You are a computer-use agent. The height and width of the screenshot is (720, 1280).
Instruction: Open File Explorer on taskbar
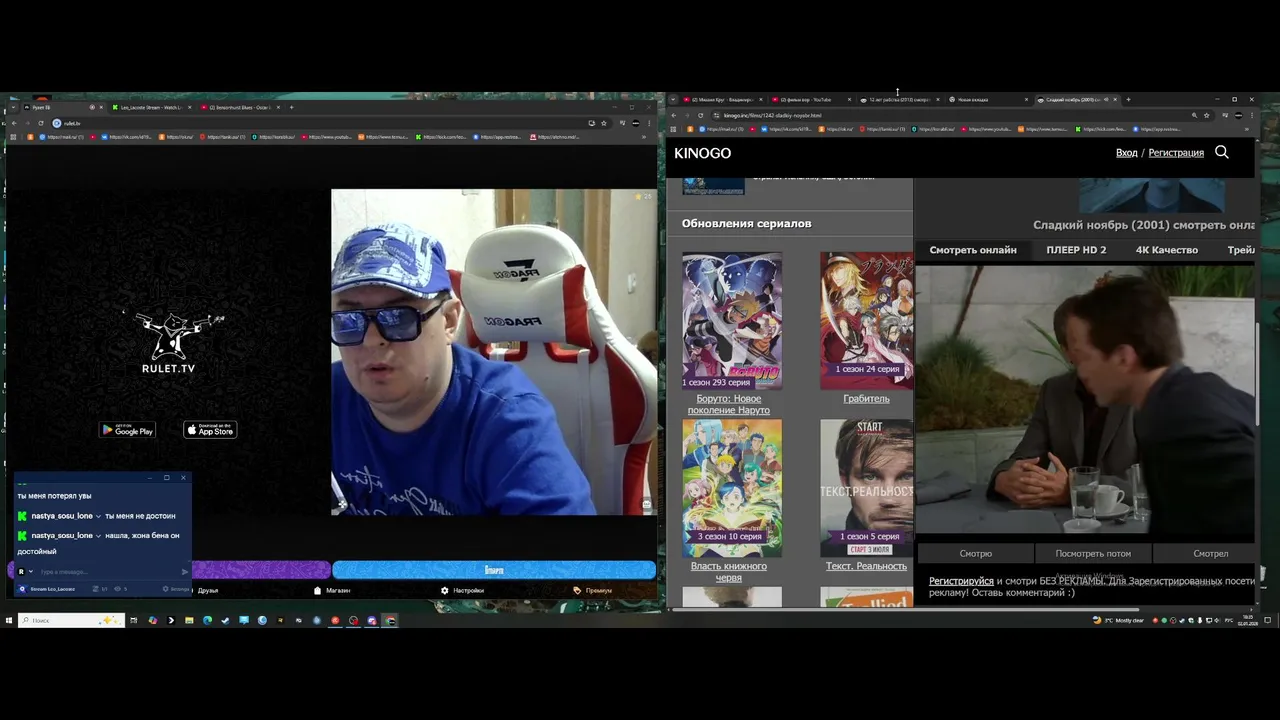point(189,620)
